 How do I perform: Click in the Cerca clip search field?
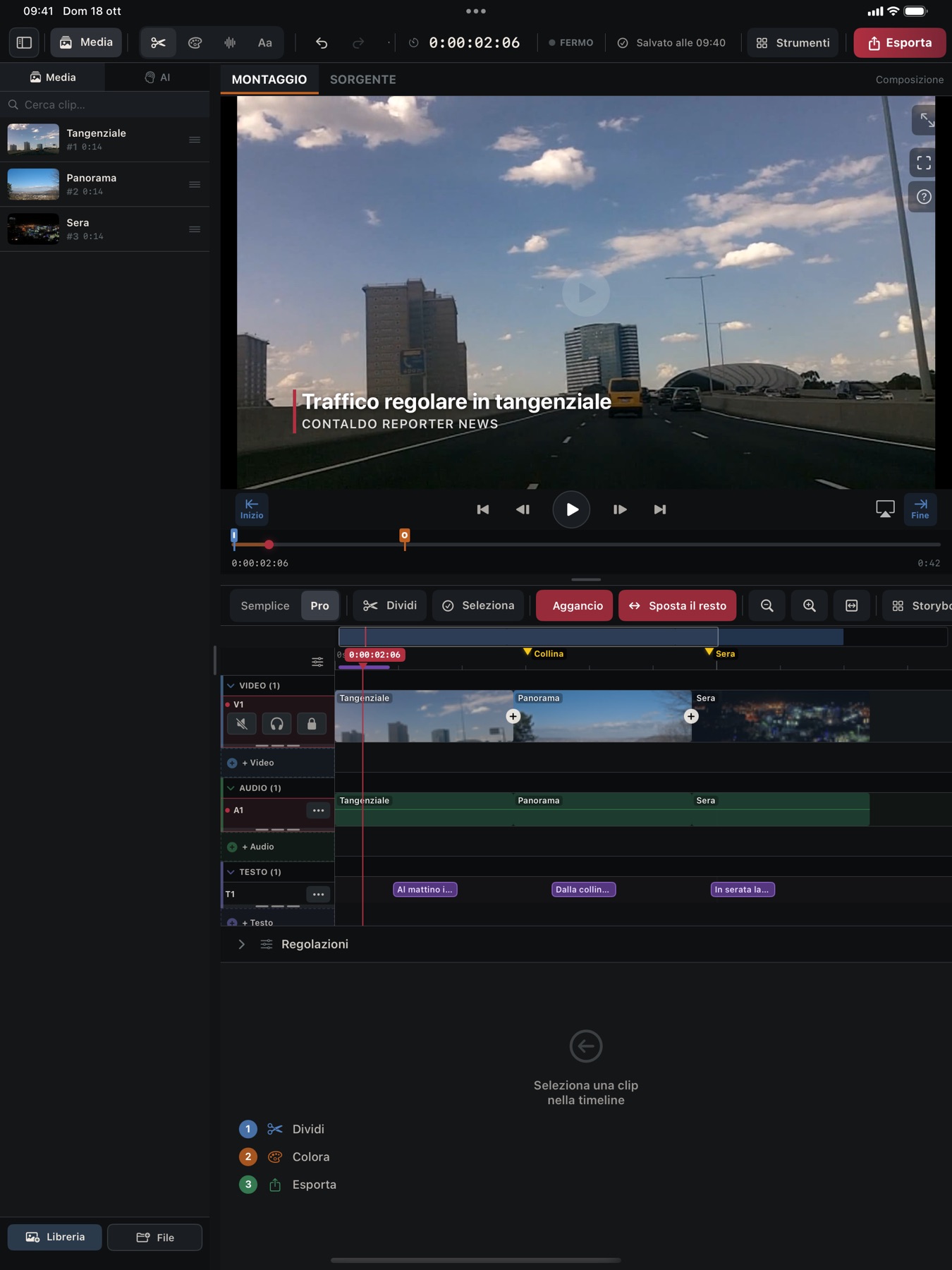[104, 104]
